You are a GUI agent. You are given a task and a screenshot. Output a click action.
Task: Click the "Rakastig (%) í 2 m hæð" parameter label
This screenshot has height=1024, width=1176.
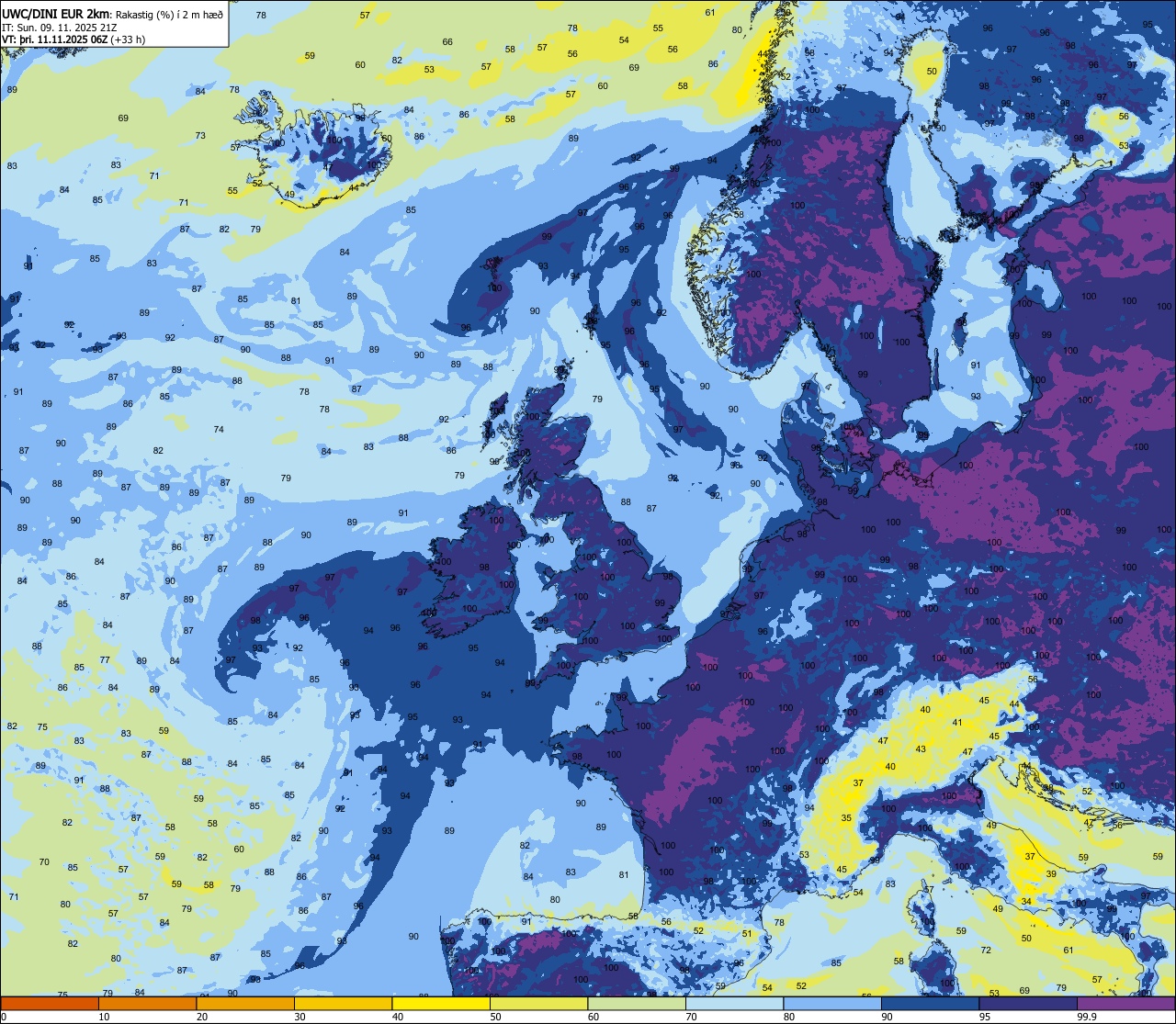[169, 14]
